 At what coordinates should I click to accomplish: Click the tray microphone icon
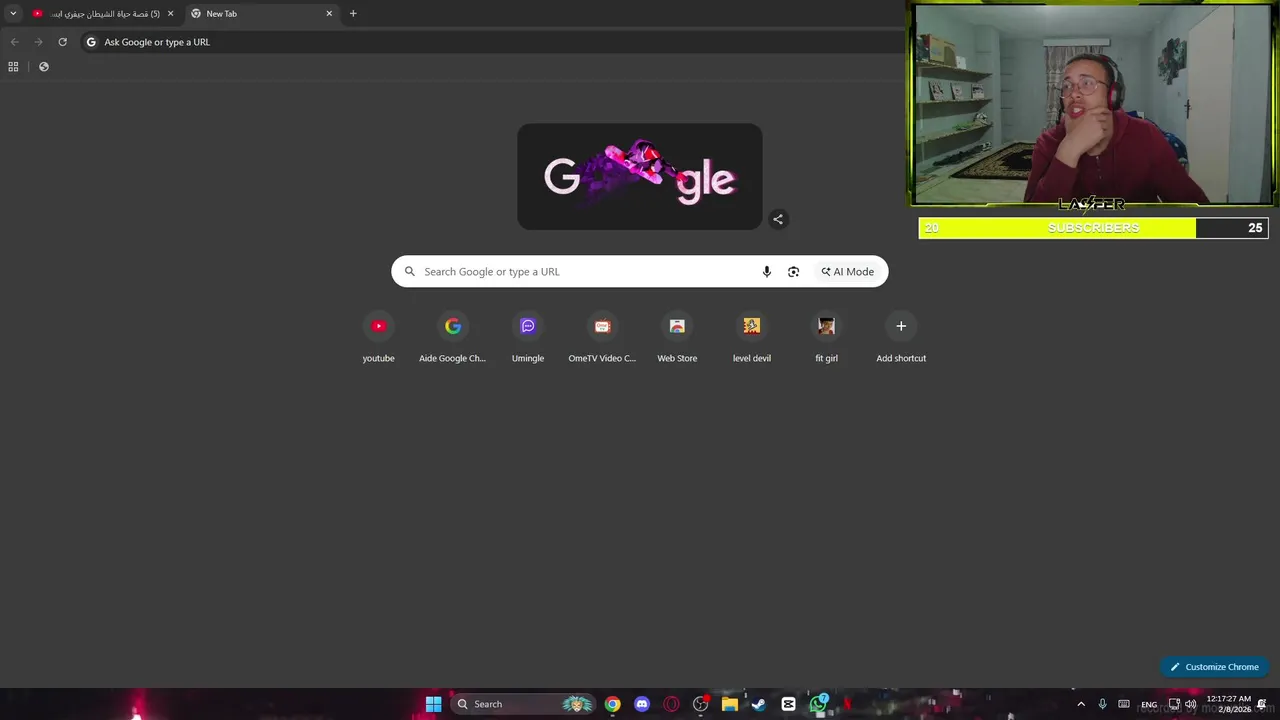point(1103,704)
